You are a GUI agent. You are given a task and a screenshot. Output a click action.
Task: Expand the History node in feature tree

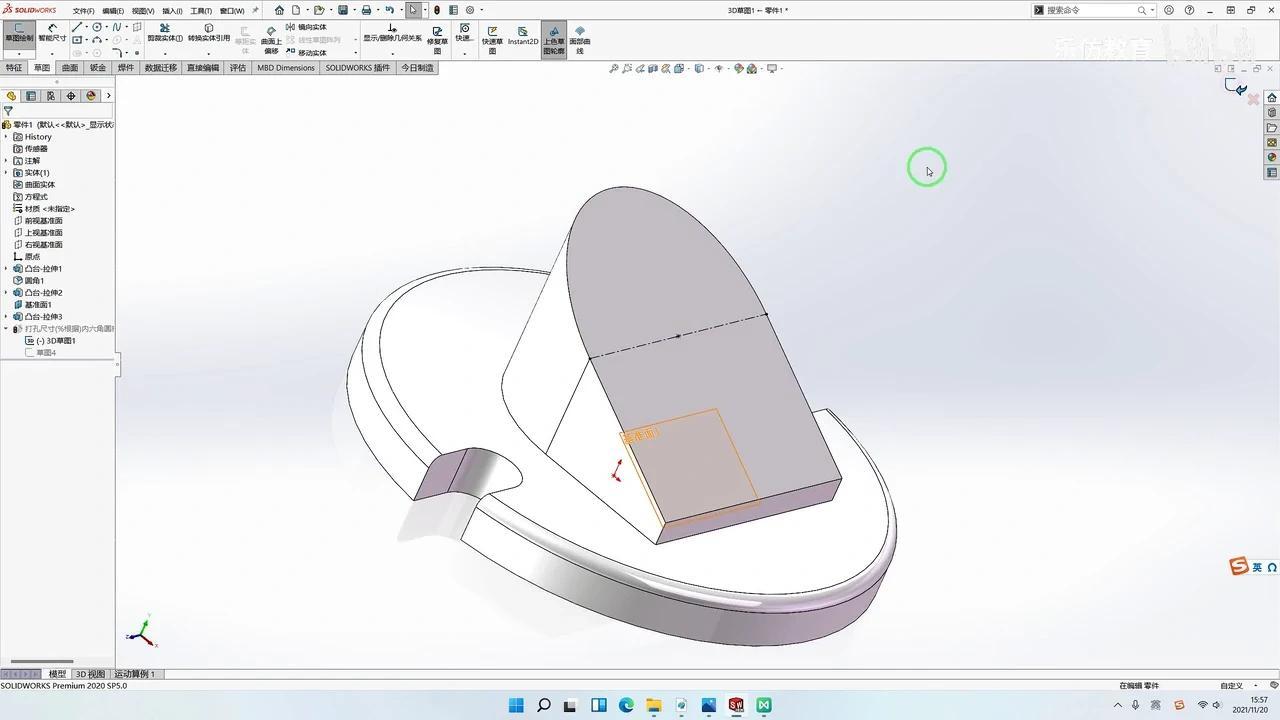[7, 137]
